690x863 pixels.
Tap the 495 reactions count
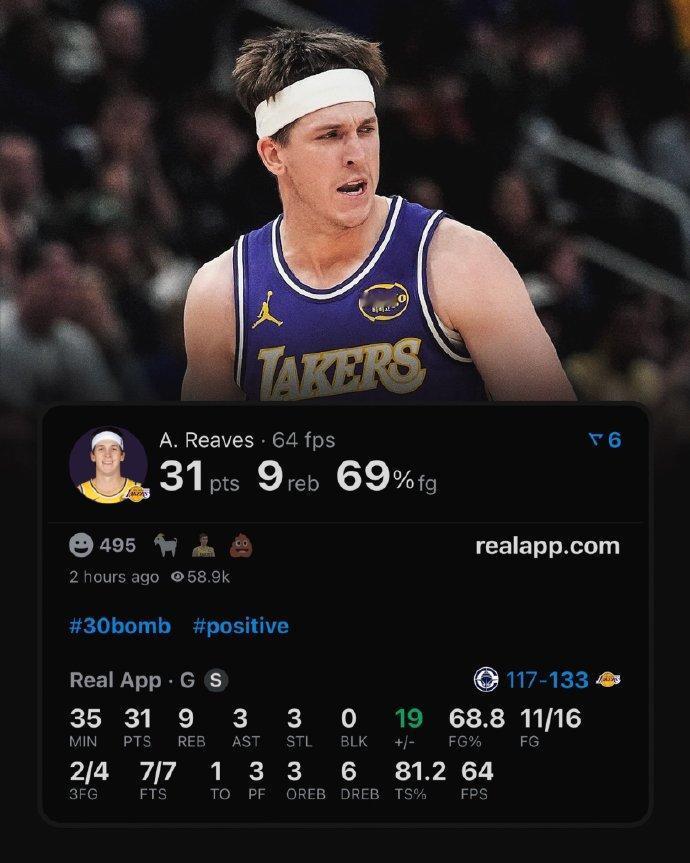point(118,545)
